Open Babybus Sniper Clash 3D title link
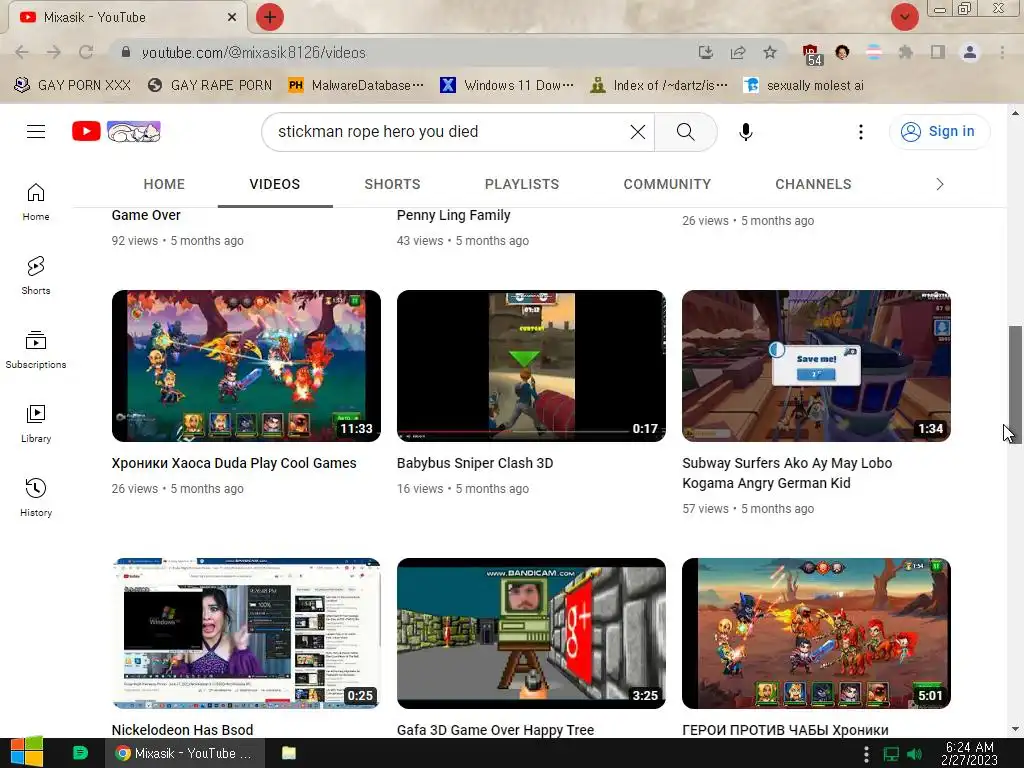The width and height of the screenshot is (1024, 768). click(475, 463)
